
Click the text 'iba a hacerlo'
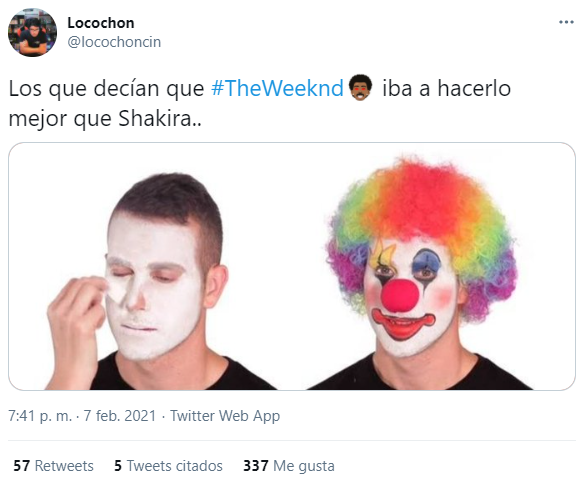[x=446, y=88]
